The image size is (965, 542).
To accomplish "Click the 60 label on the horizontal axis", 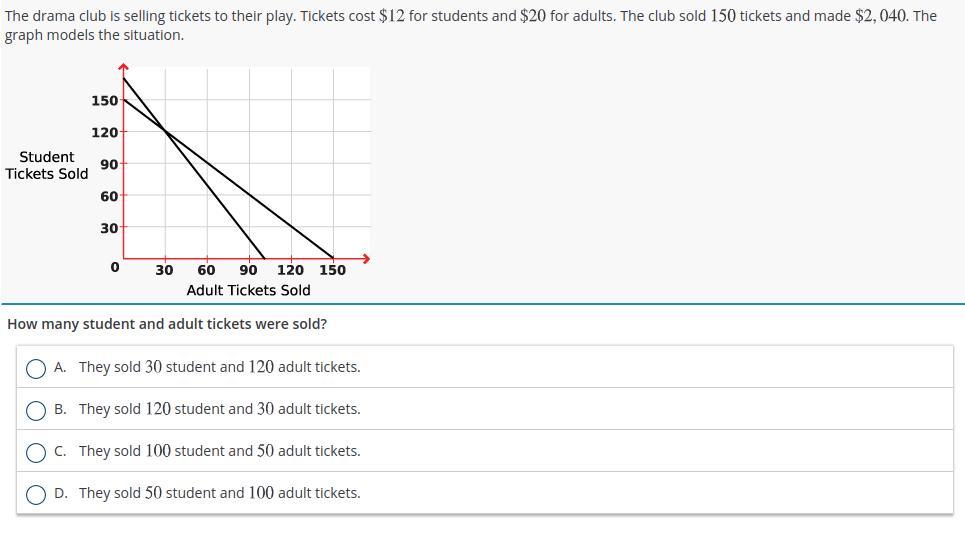I will [206, 269].
